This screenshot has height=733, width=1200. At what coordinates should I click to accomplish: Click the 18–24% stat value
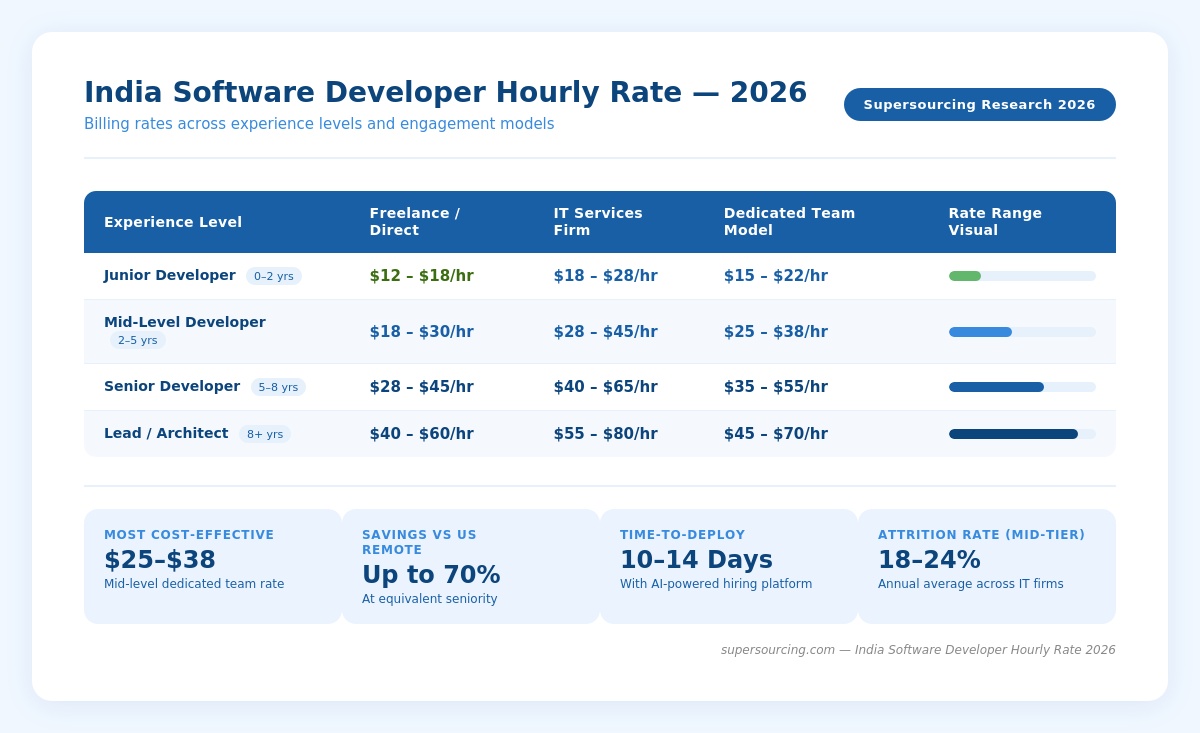(929, 560)
